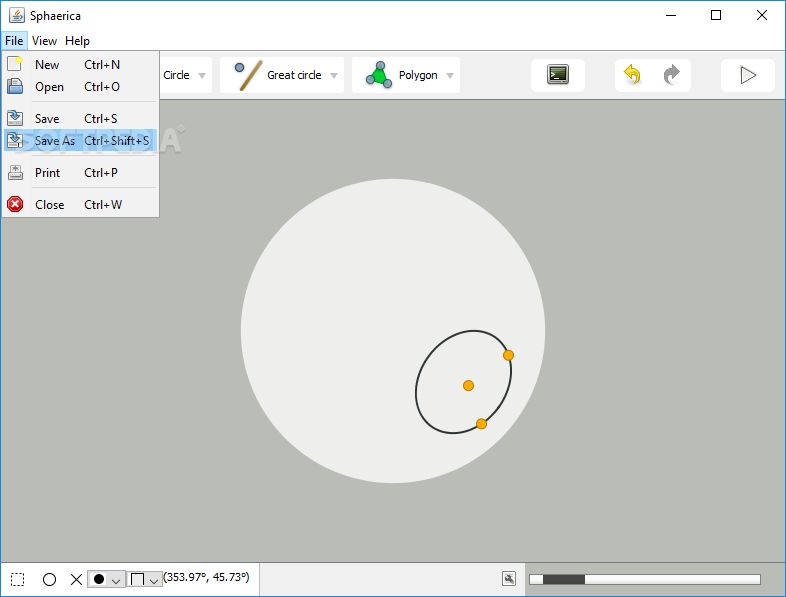Select the Circle tool label
The width and height of the screenshot is (786, 597).
click(x=176, y=75)
